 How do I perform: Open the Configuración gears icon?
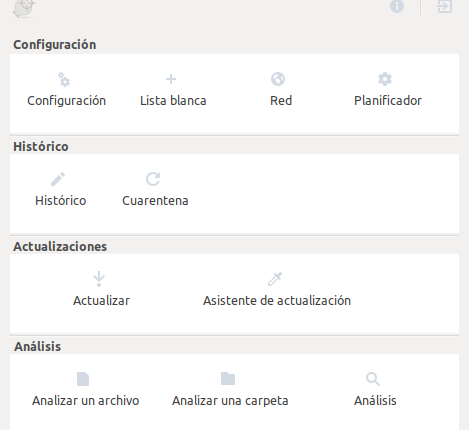tap(64, 79)
